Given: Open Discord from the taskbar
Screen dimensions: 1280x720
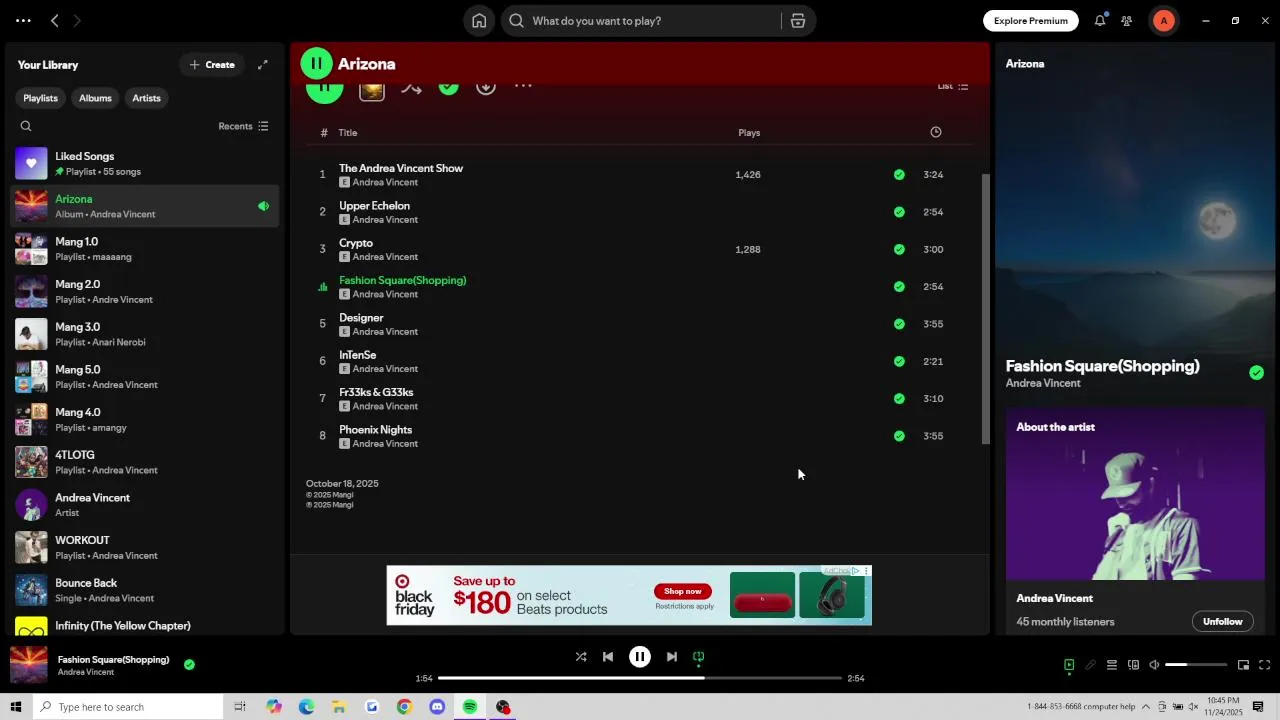Looking at the screenshot, I should (437, 707).
